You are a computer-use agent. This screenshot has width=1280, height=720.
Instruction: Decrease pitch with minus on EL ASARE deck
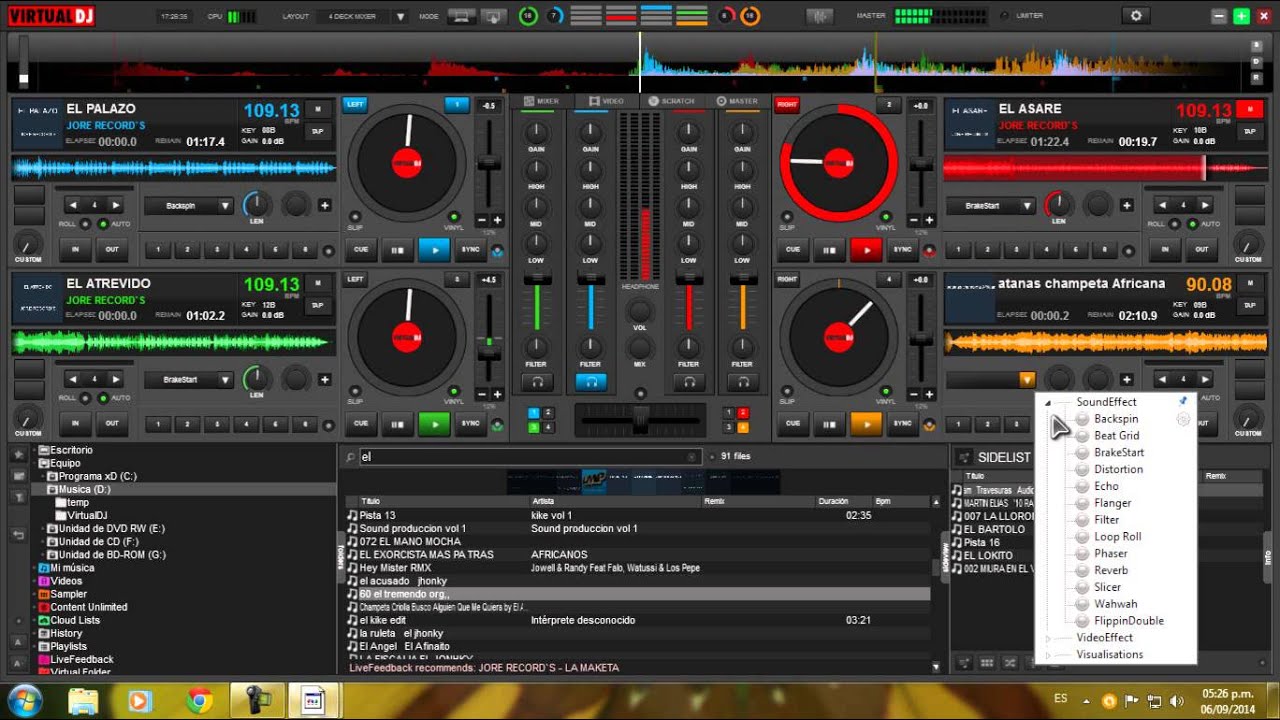click(914, 220)
